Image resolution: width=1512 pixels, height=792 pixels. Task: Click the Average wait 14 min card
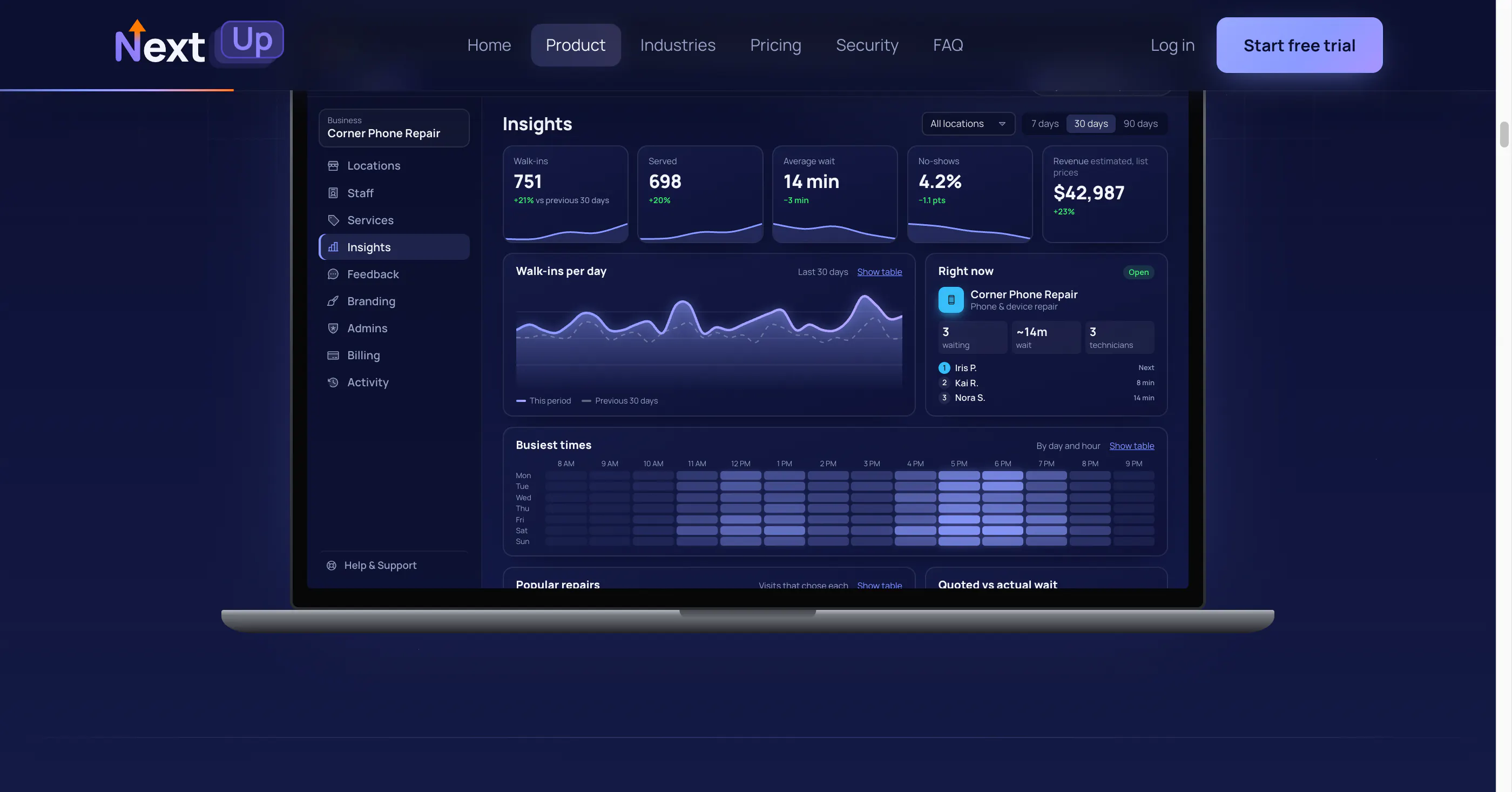pos(835,194)
